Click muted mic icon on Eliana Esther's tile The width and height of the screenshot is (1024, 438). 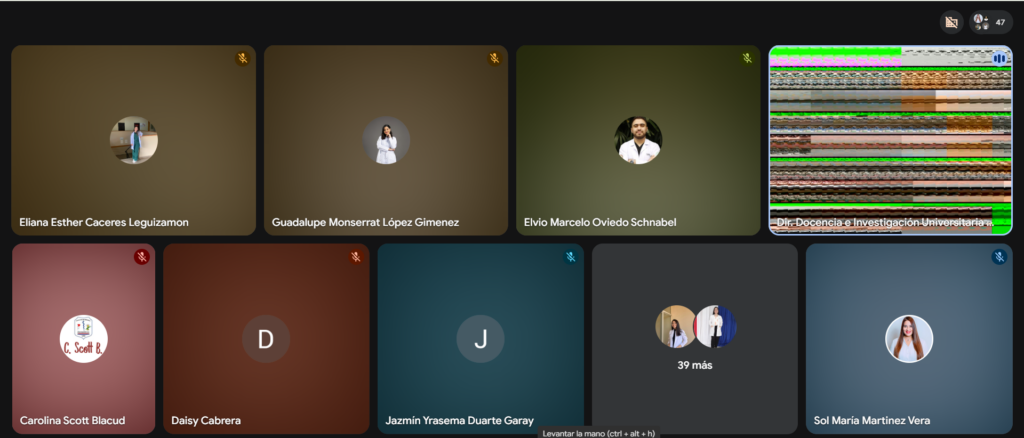242,59
